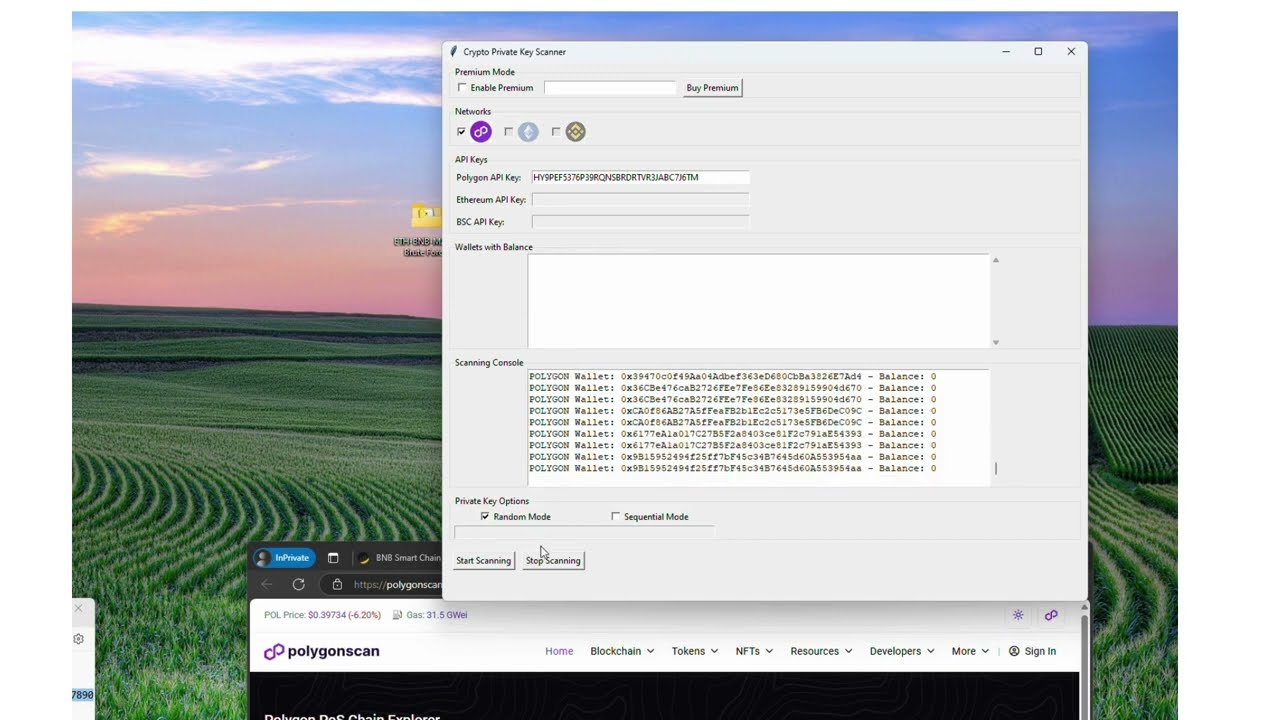The height and width of the screenshot is (720, 1280).
Task: Click the scanner app feather title icon
Action: 454,51
